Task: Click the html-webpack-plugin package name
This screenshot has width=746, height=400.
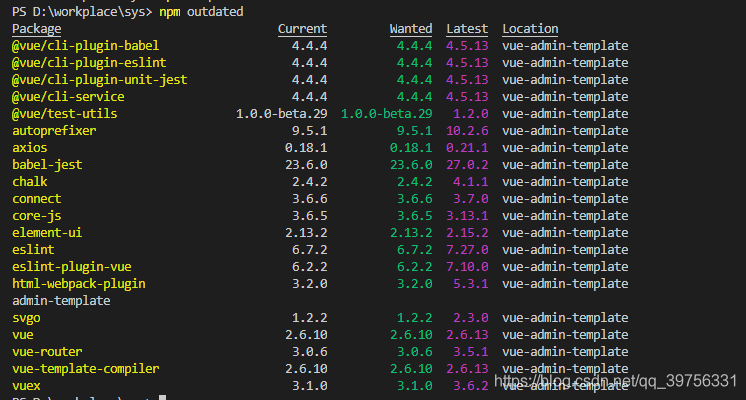Action: tap(79, 284)
